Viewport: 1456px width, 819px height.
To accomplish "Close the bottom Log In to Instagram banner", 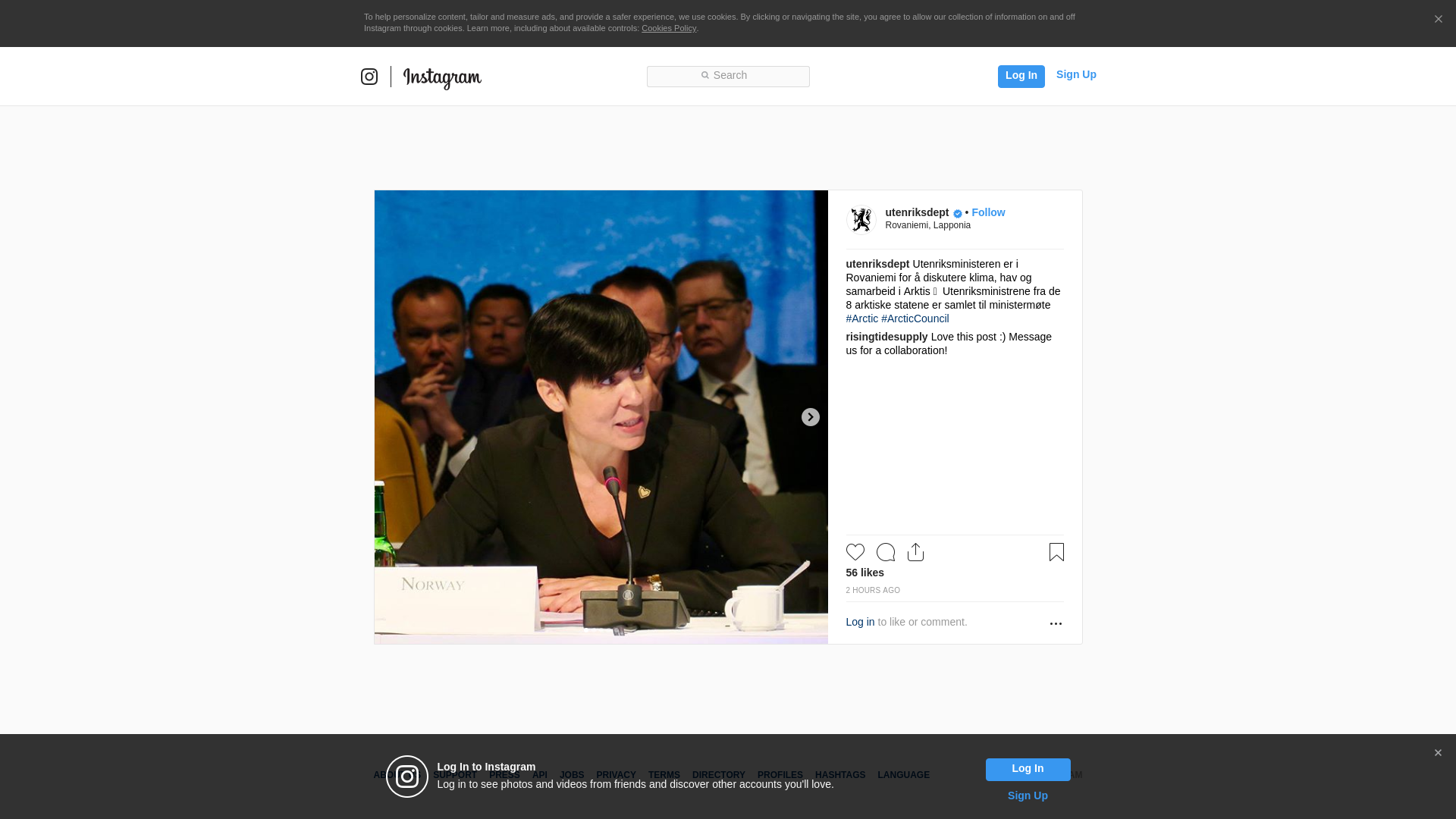I will point(1438,752).
